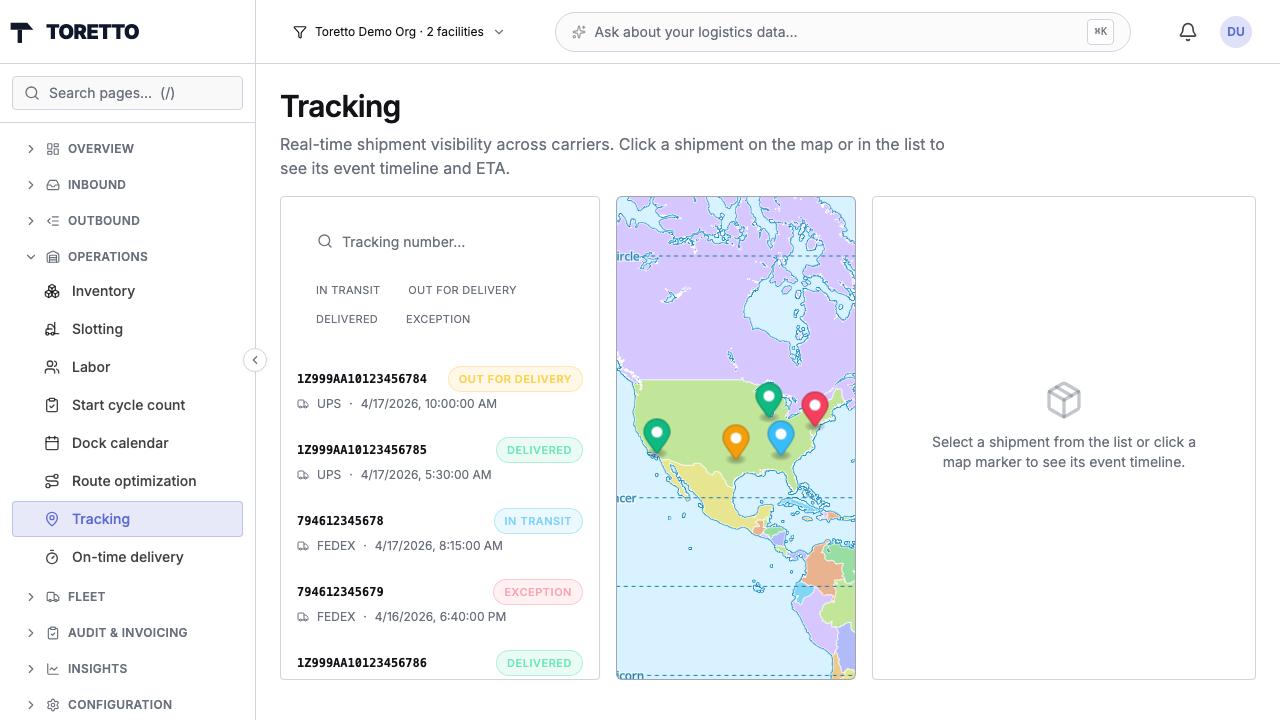Expand the Insights section chevron
The width and height of the screenshot is (1280, 720).
30,669
